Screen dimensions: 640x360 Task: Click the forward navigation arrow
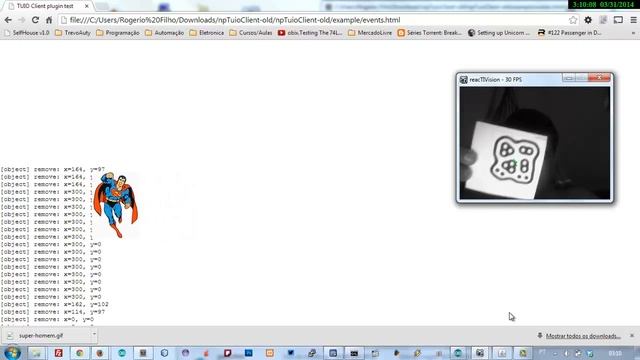click(22, 20)
